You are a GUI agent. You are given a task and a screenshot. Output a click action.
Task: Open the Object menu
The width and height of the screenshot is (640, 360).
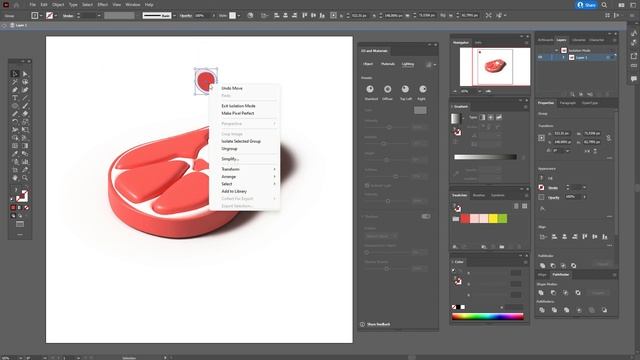(58, 5)
